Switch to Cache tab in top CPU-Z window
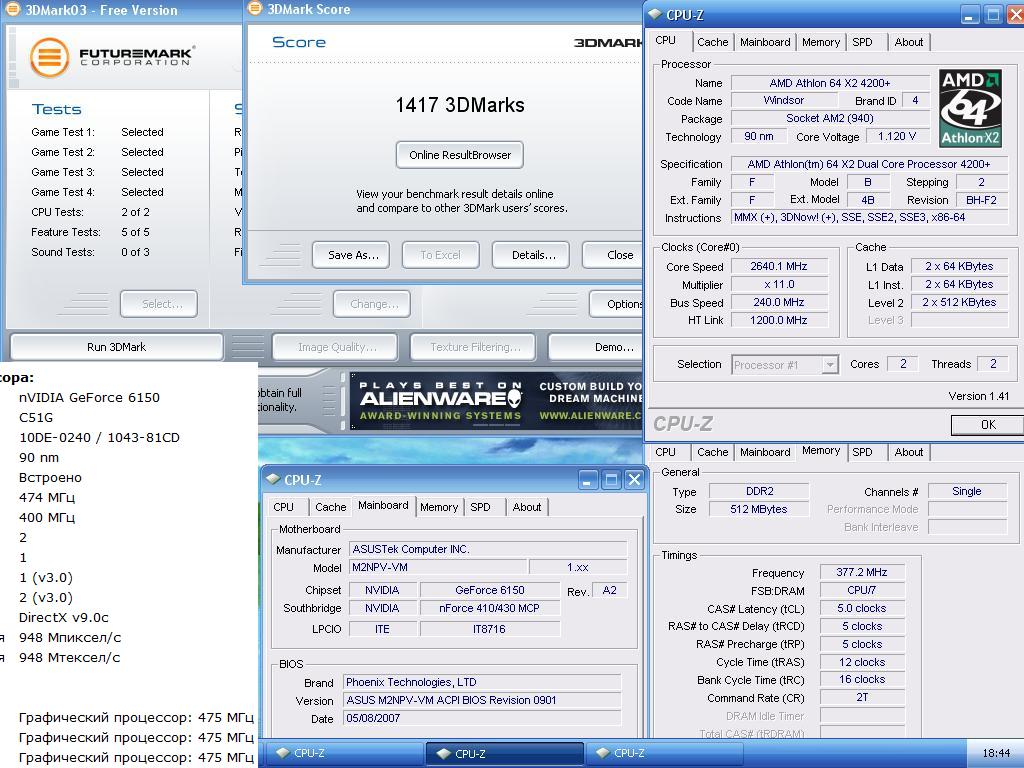 pyautogui.click(x=712, y=42)
